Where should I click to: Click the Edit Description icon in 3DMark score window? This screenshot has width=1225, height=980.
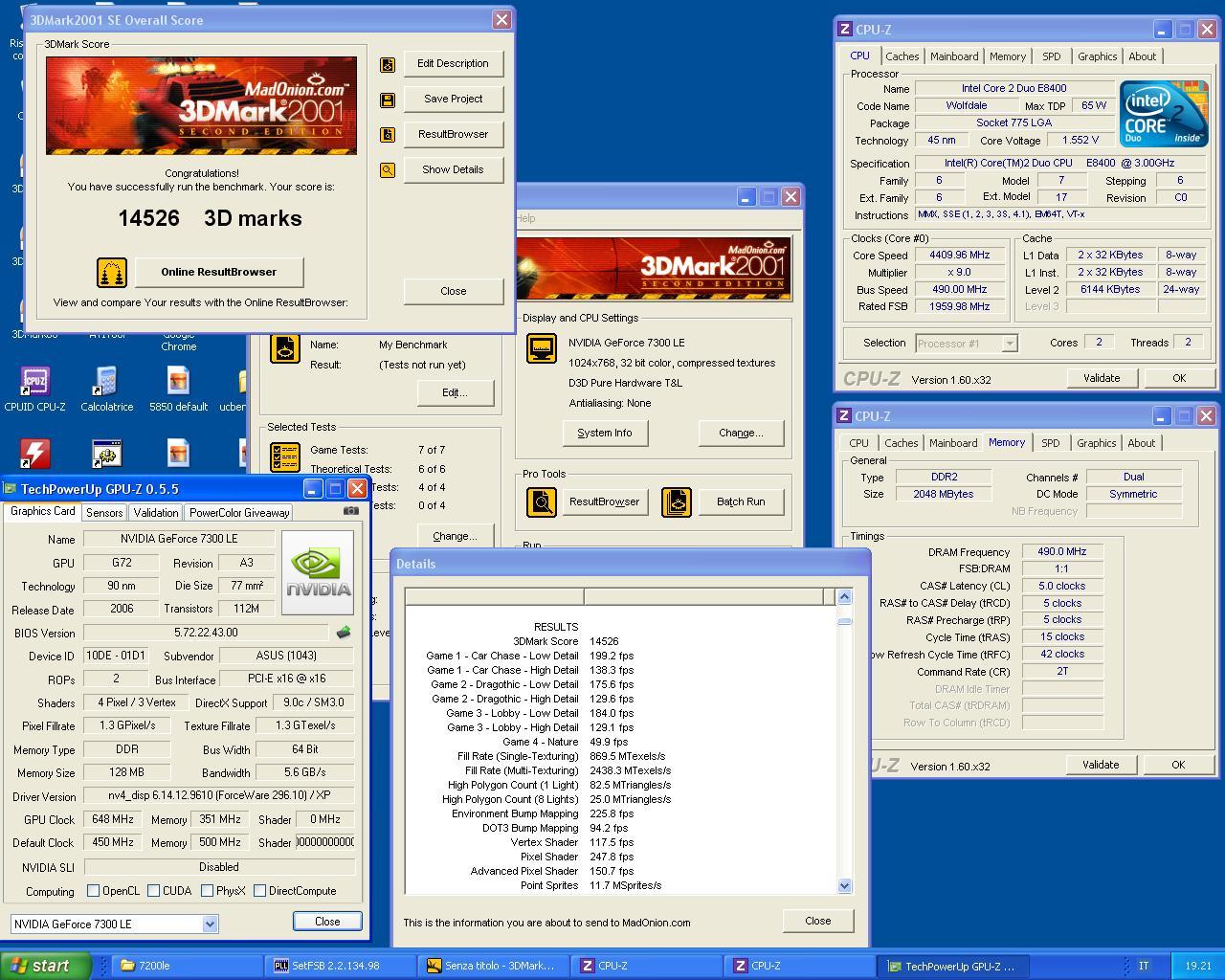point(388,64)
